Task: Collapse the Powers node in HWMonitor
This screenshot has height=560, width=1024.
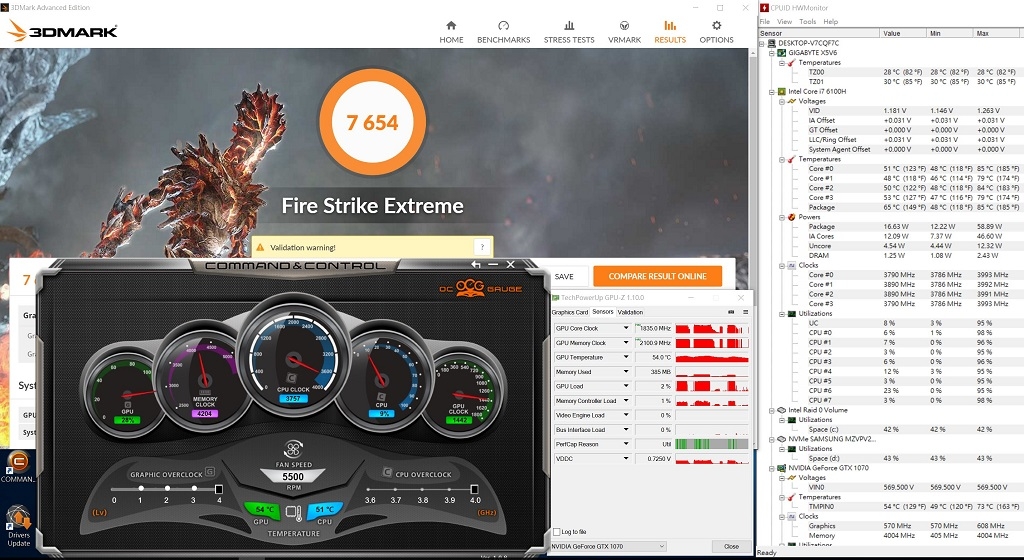Action: click(x=782, y=217)
